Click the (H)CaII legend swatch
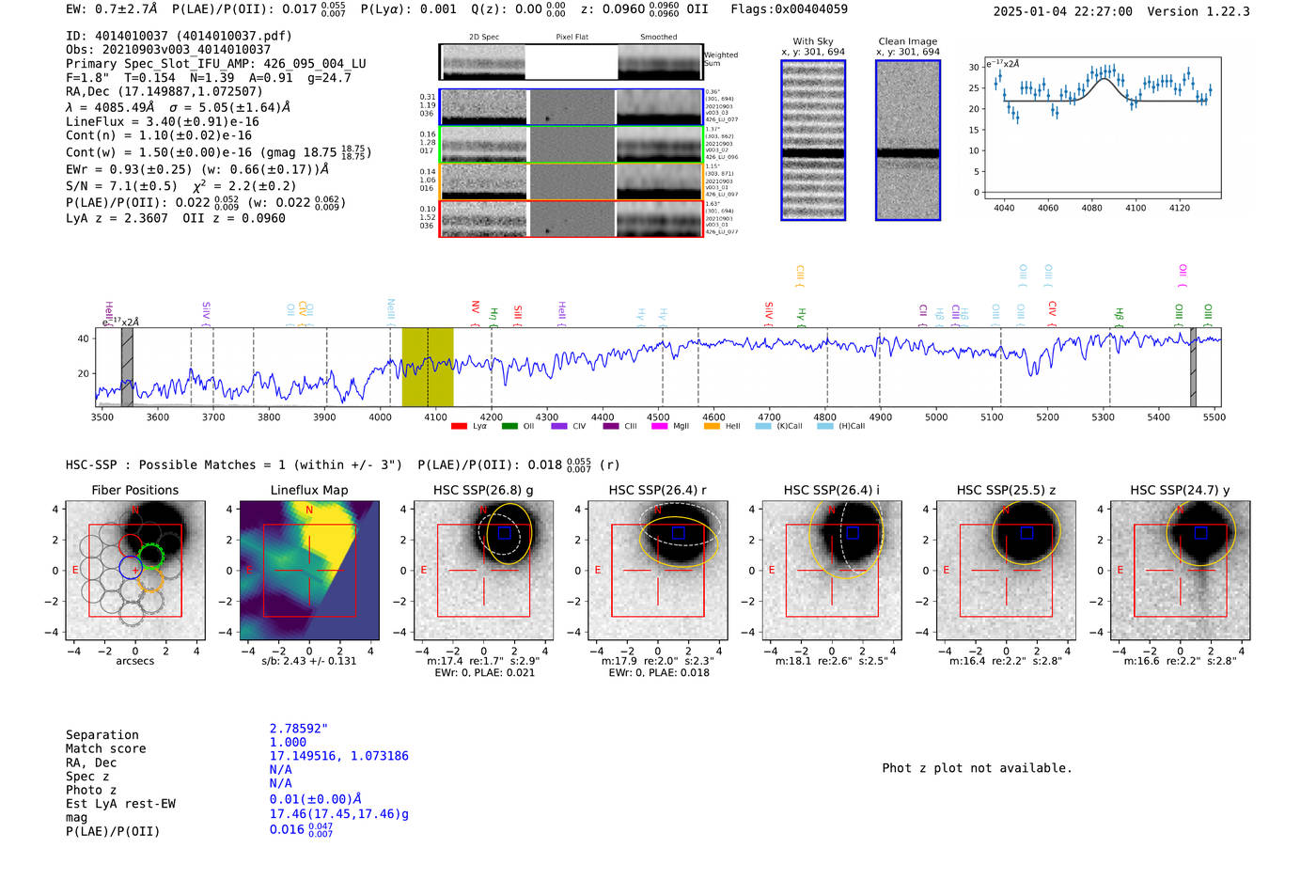 pos(825,426)
